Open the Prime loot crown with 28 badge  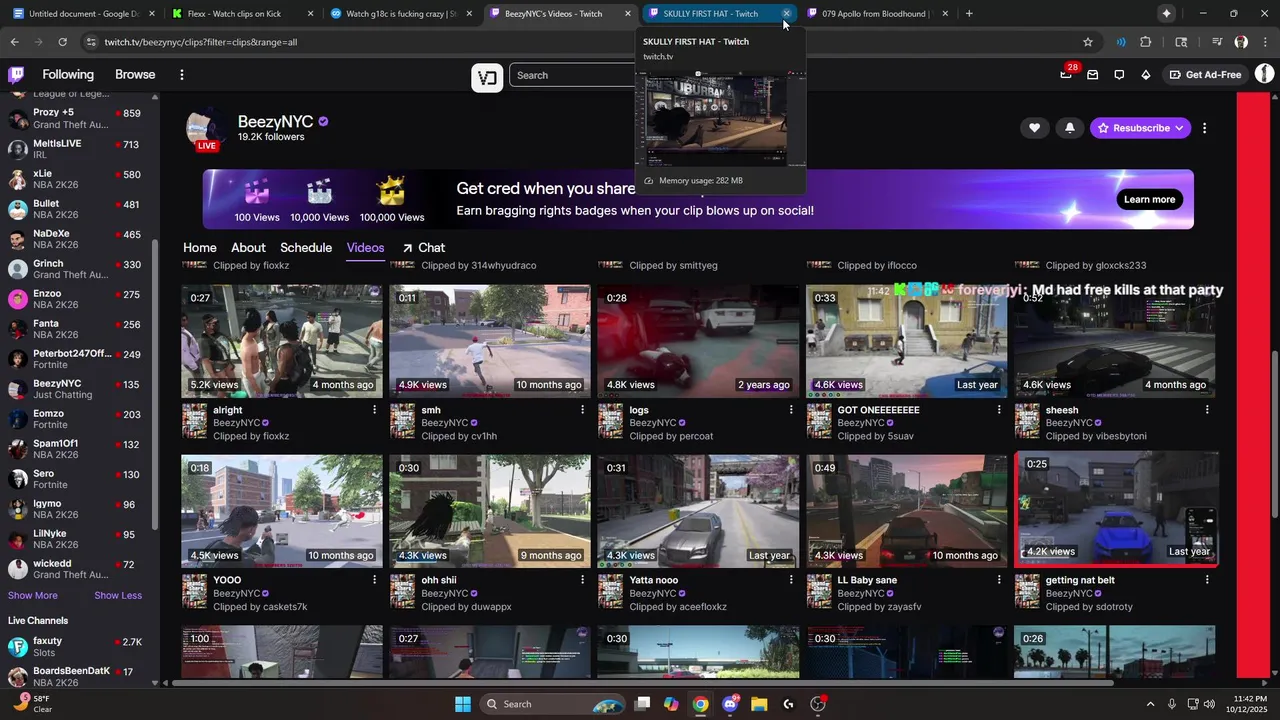(1066, 74)
